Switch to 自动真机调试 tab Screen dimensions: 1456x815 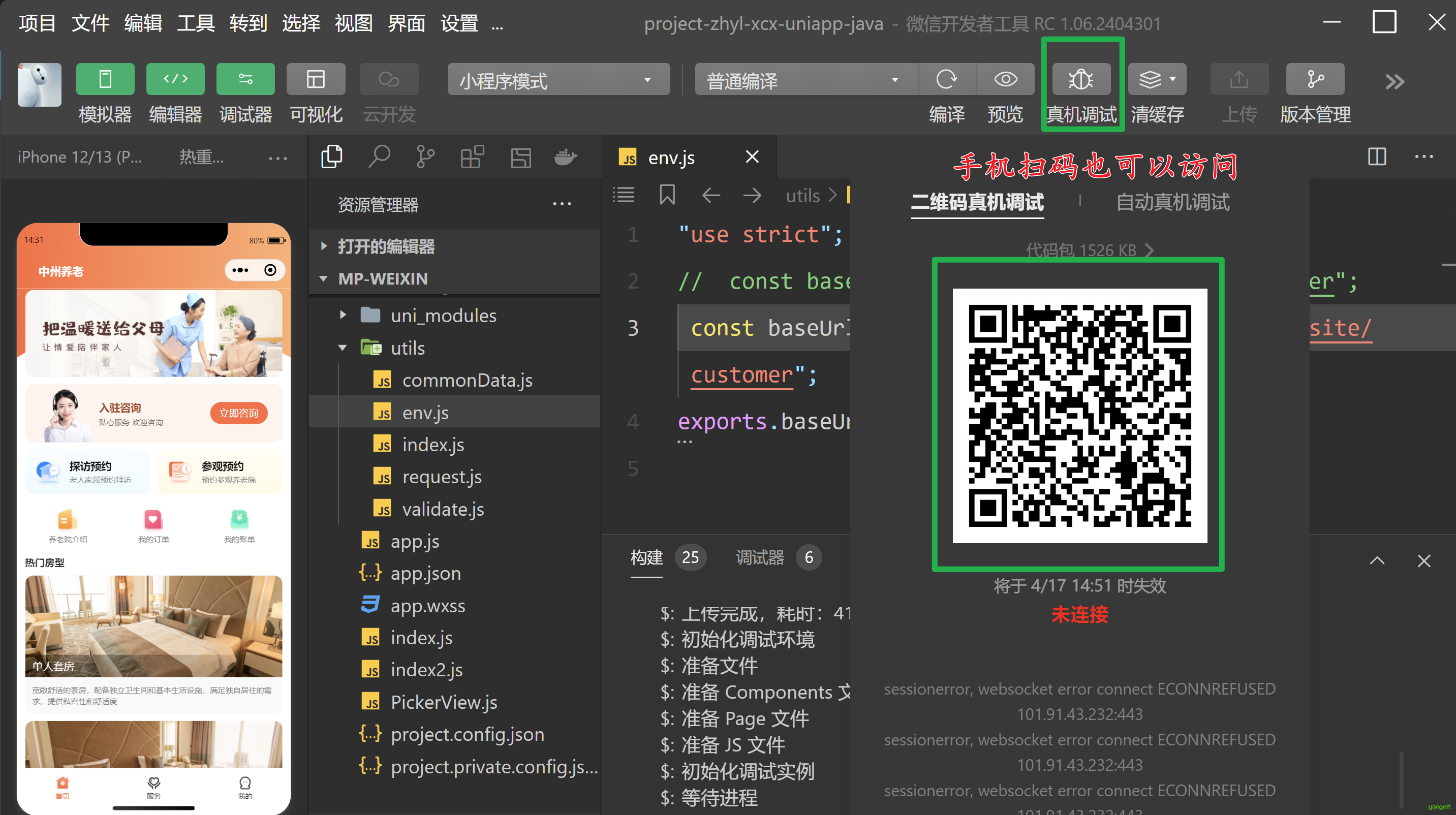coord(1173,202)
